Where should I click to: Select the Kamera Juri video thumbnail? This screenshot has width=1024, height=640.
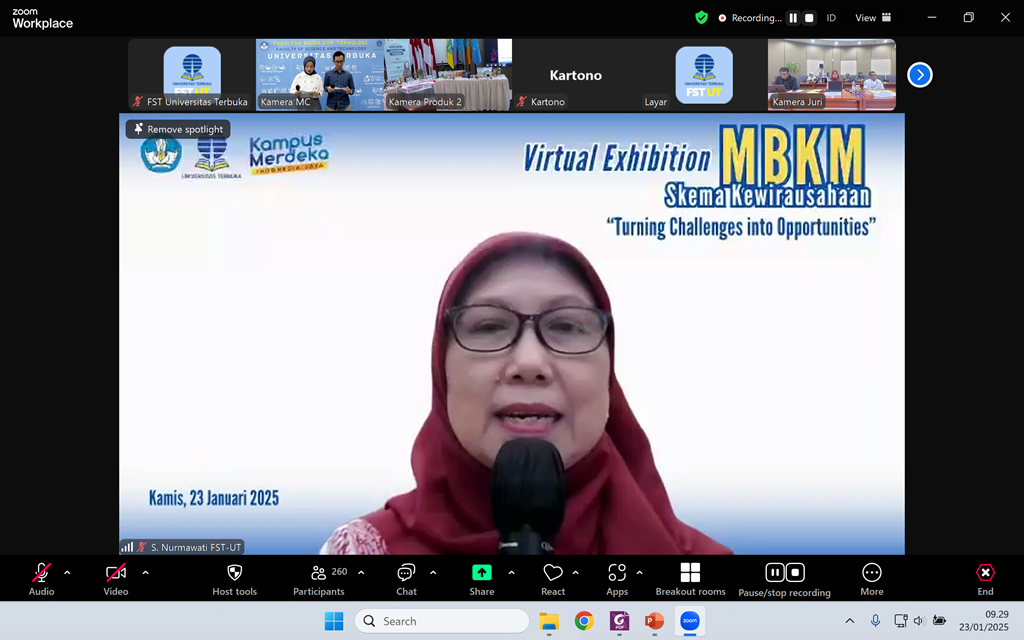(831, 75)
